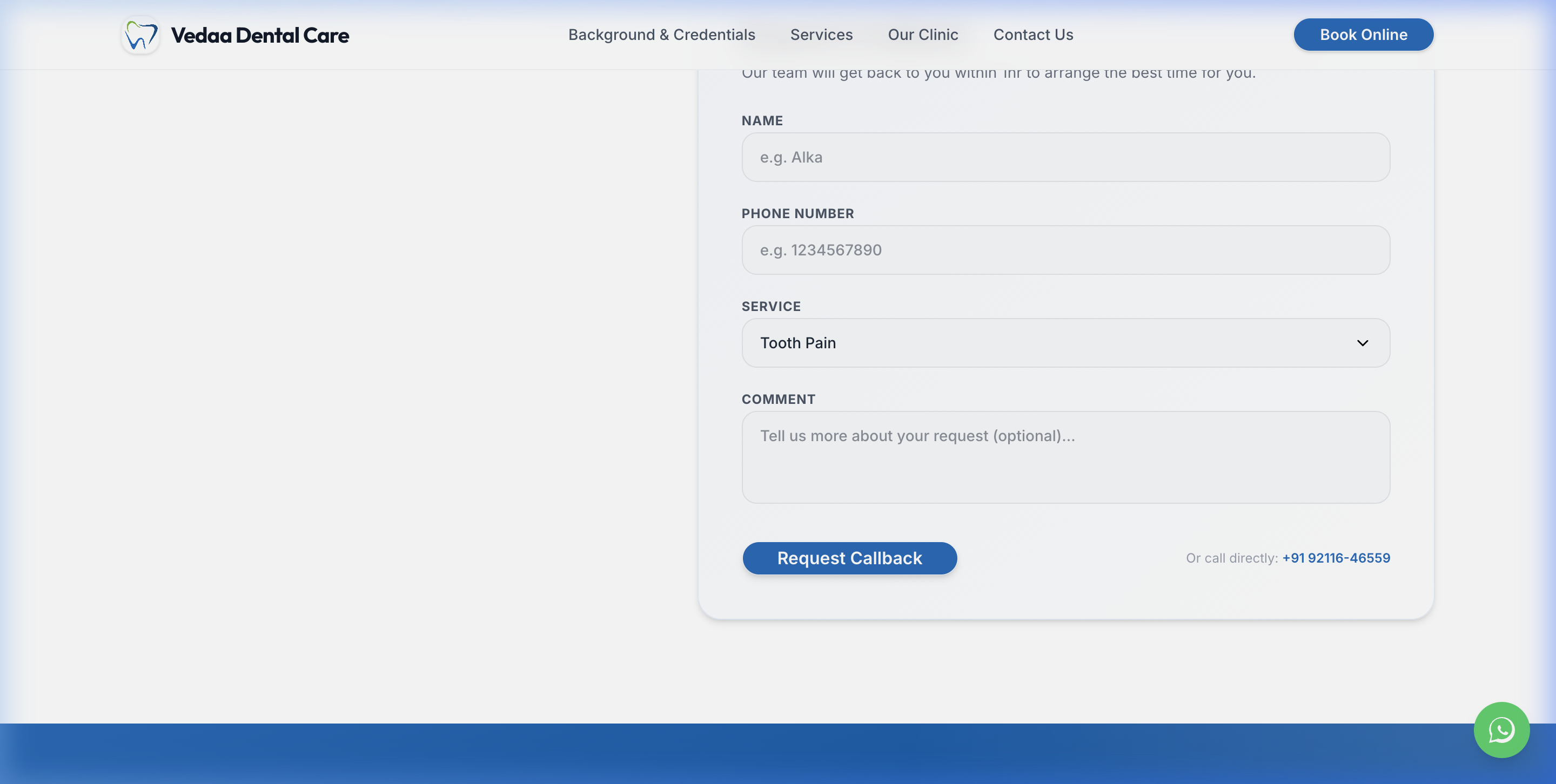Focus the Phone Number input field
The height and width of the screenshot is (784, 1556).
tap(1065, 251)
